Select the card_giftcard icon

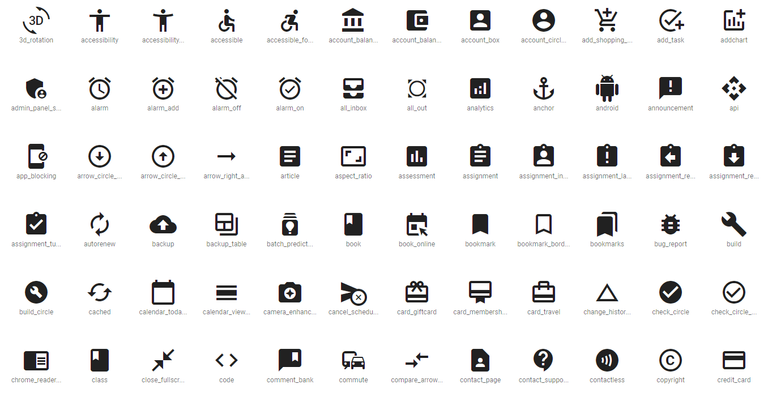click(417, 292)
